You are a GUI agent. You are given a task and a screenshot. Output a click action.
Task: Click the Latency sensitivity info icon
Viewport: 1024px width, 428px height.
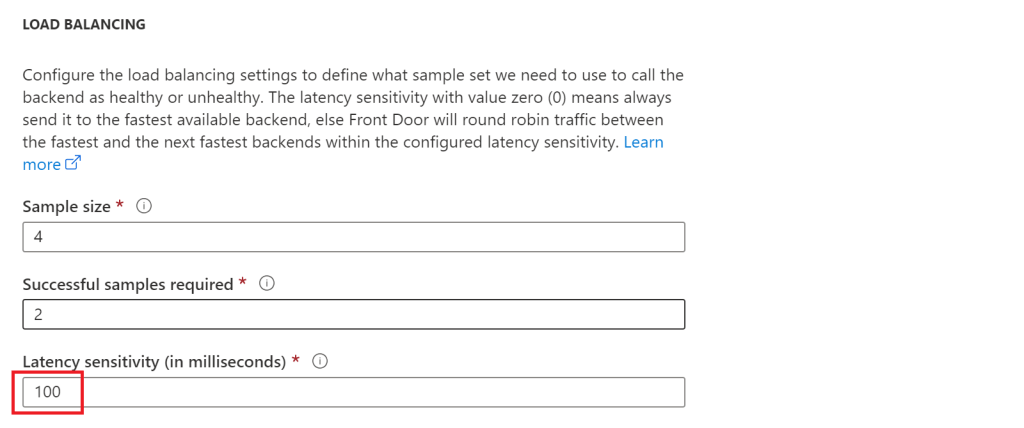click(x=320, y=361)
